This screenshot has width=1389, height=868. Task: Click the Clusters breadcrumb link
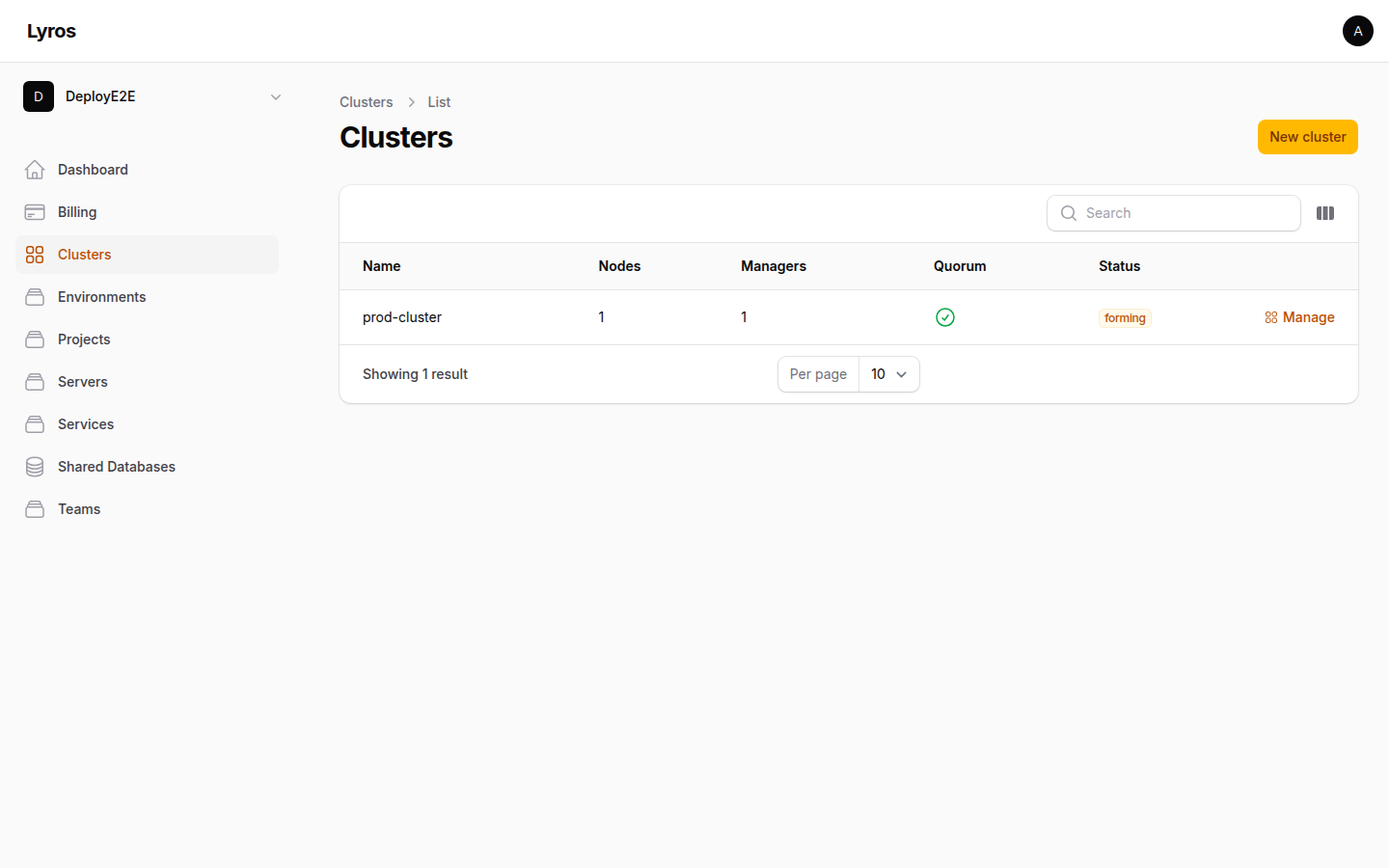point(366,102)
